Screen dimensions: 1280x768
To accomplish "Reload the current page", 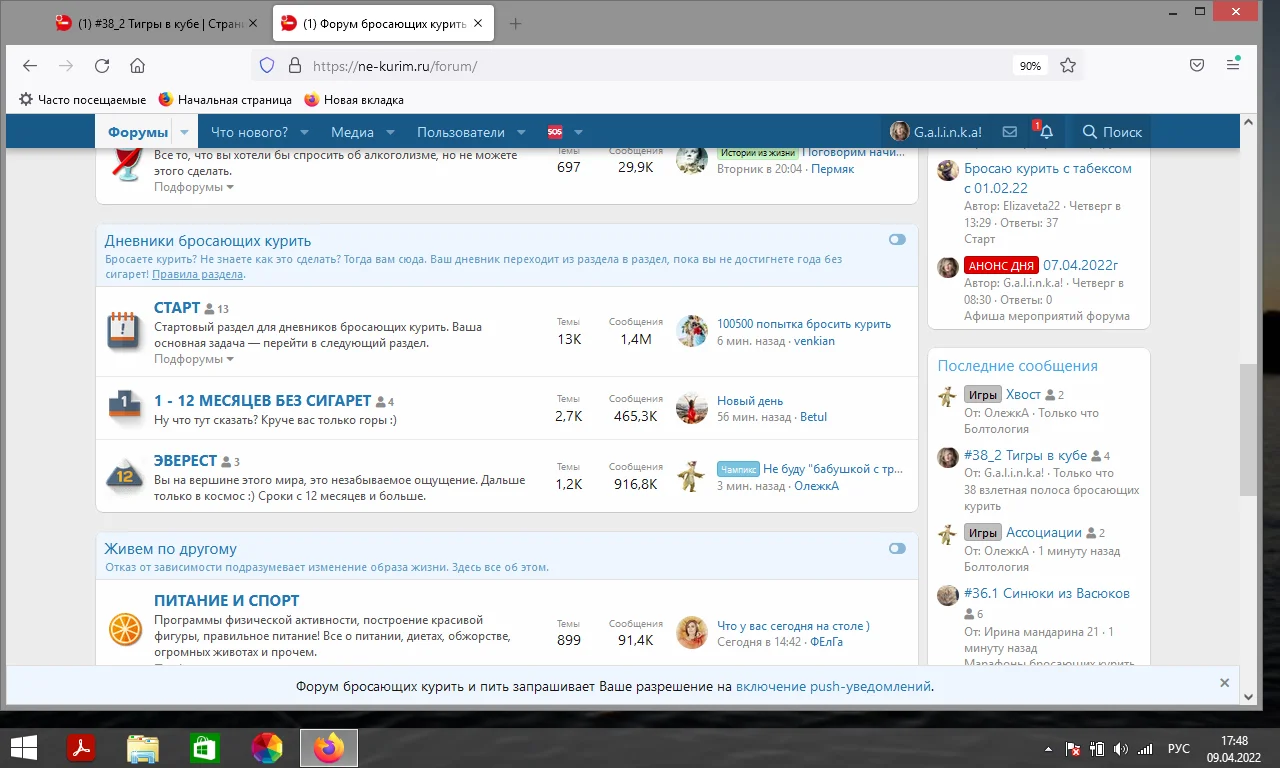I will click(101, 66).
